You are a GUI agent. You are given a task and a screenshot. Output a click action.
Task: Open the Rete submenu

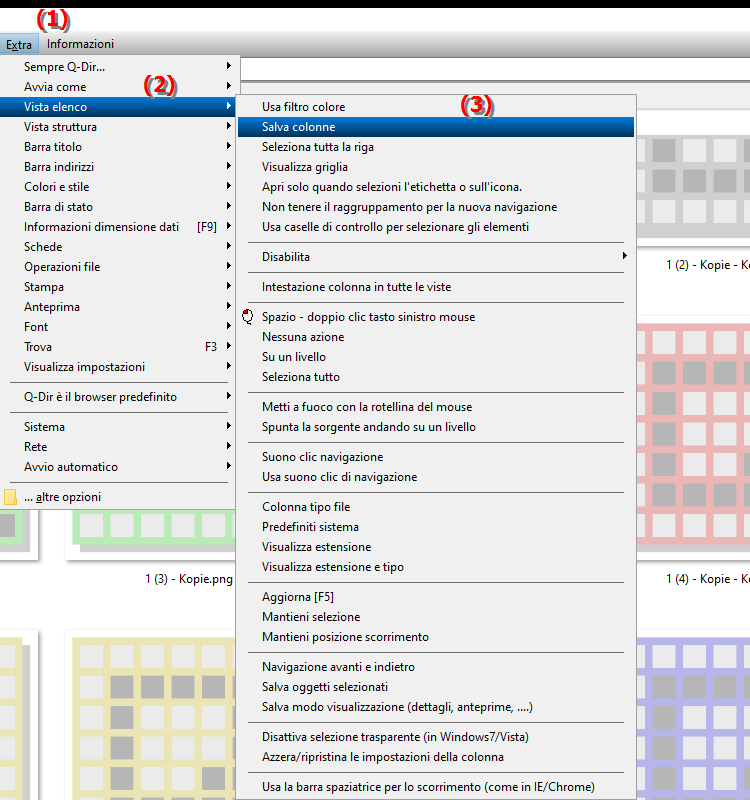[x=118, y=447]
